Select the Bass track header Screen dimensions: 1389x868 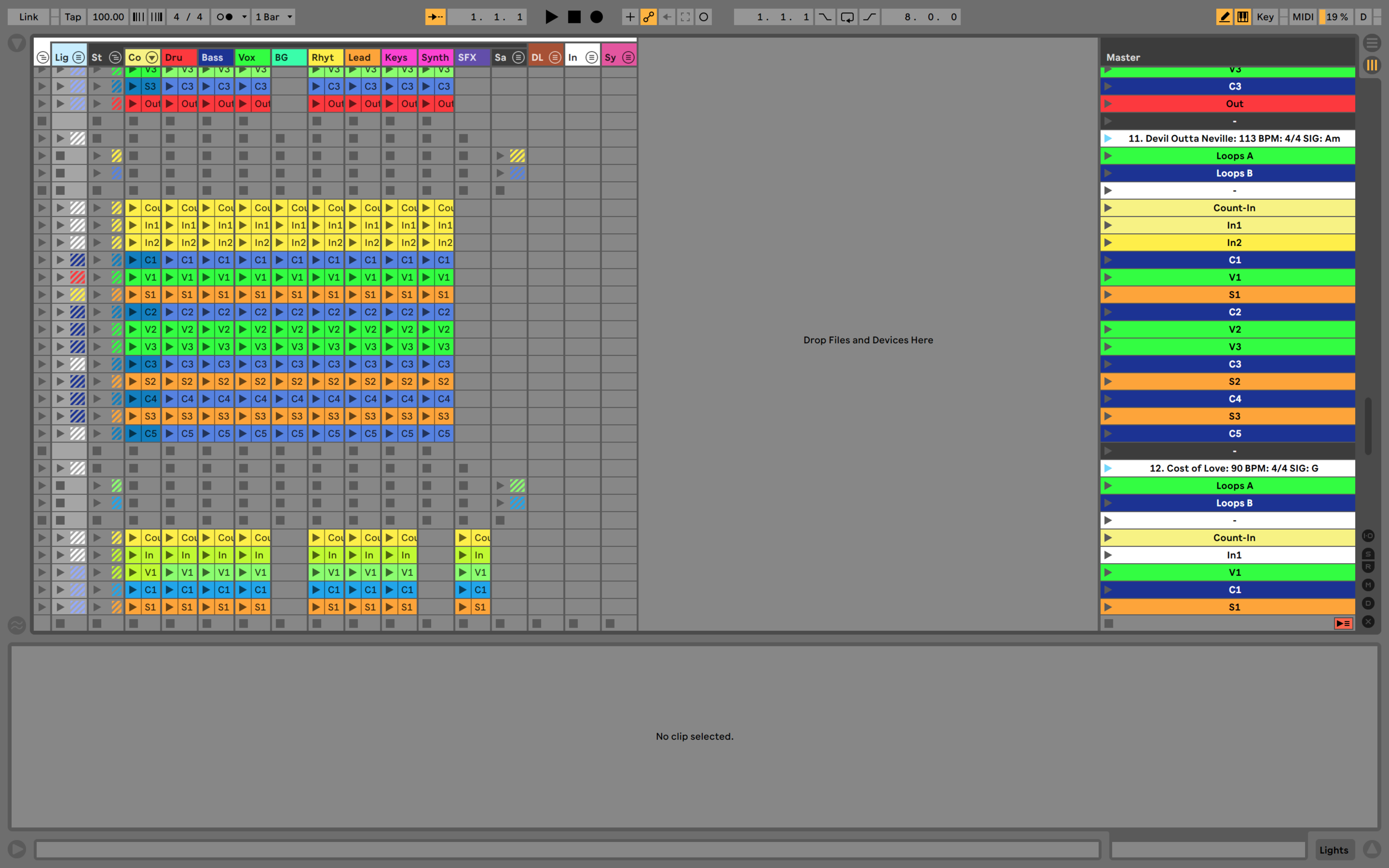click(x=216, y=57)
